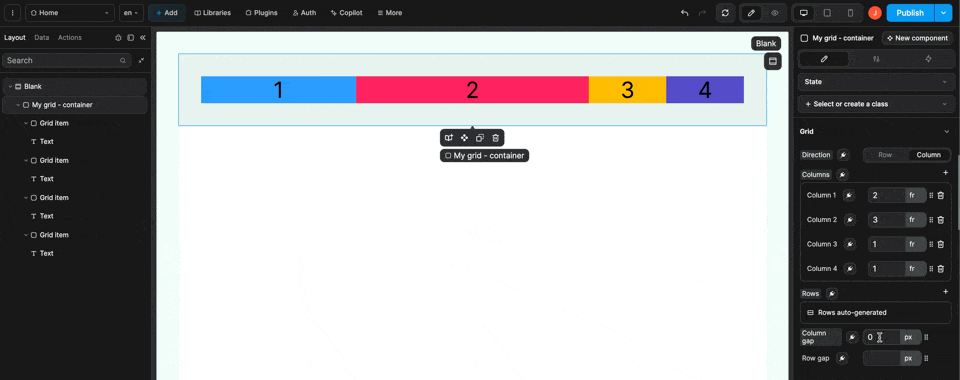Open the user avatar J
This screenshot has width=960, height=380.
[x=875, y=13]
